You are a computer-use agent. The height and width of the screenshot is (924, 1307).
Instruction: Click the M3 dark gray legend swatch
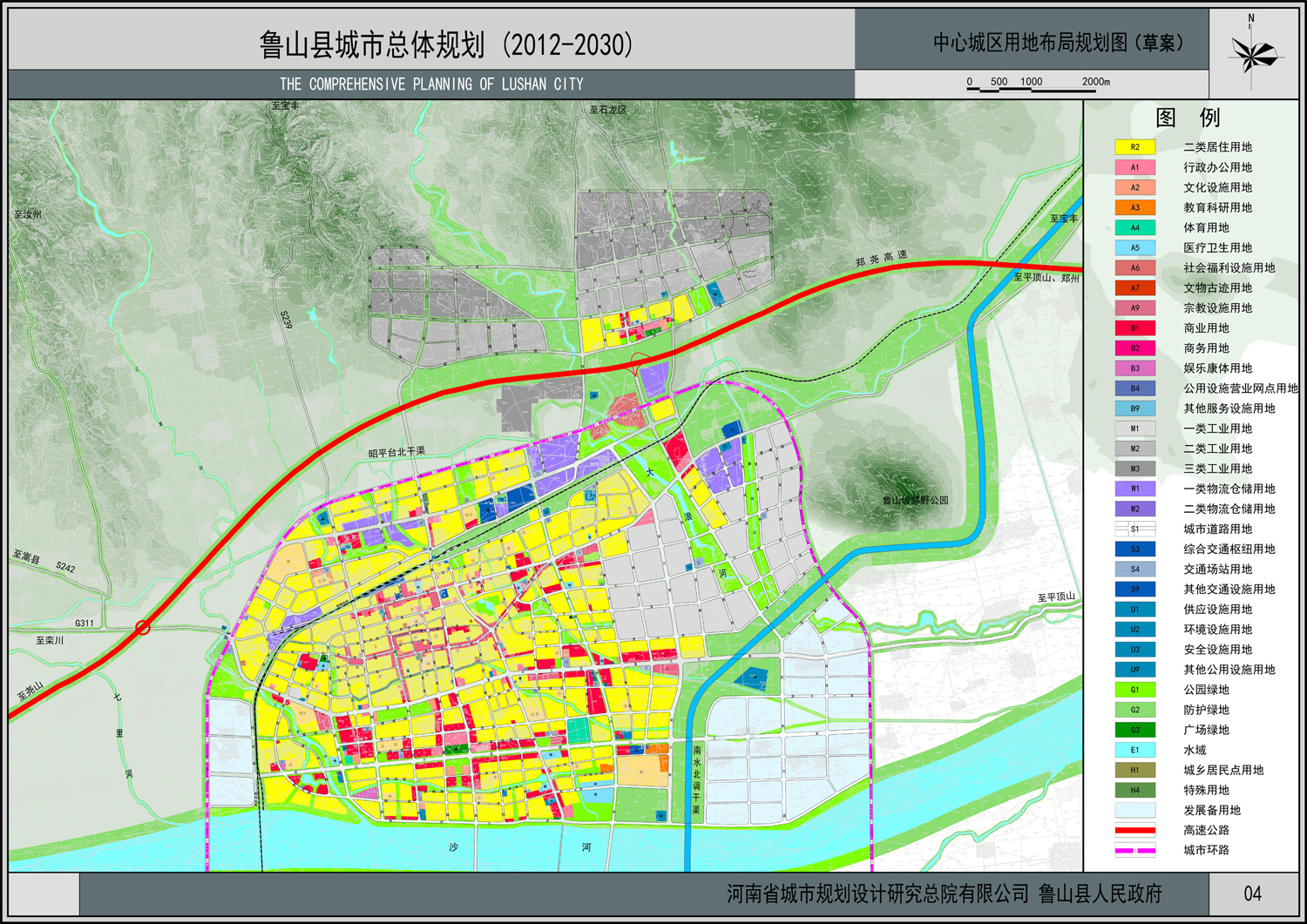(x=1134, y=469)
